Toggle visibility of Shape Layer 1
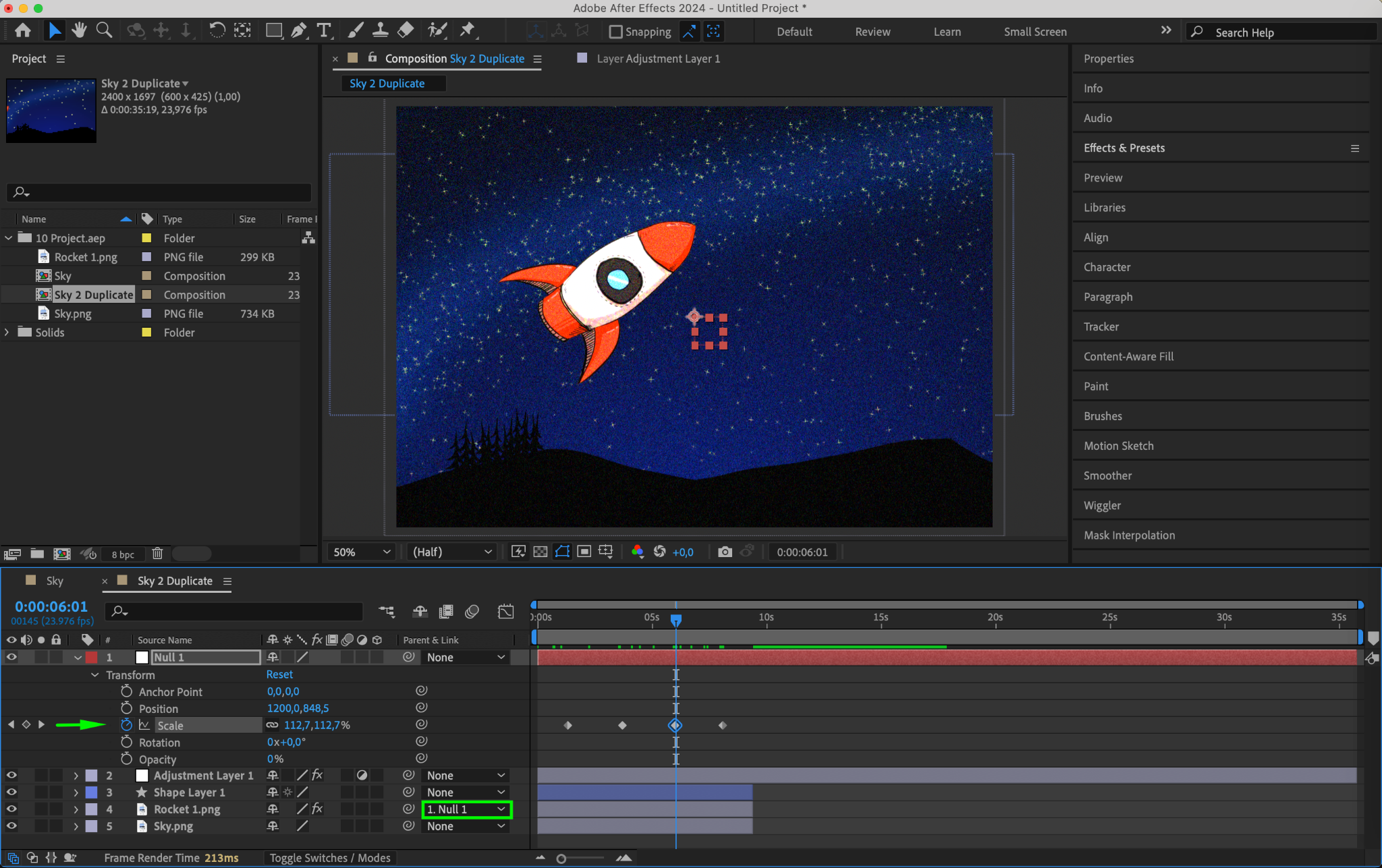 tap(11, 792)
